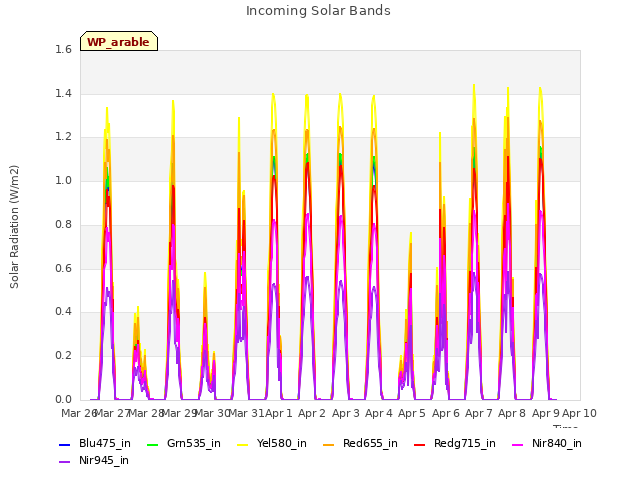This screenshot has height=480, width=640.
Task: Click the Incoming Solar Bands chart title
Action: (318, 11)
